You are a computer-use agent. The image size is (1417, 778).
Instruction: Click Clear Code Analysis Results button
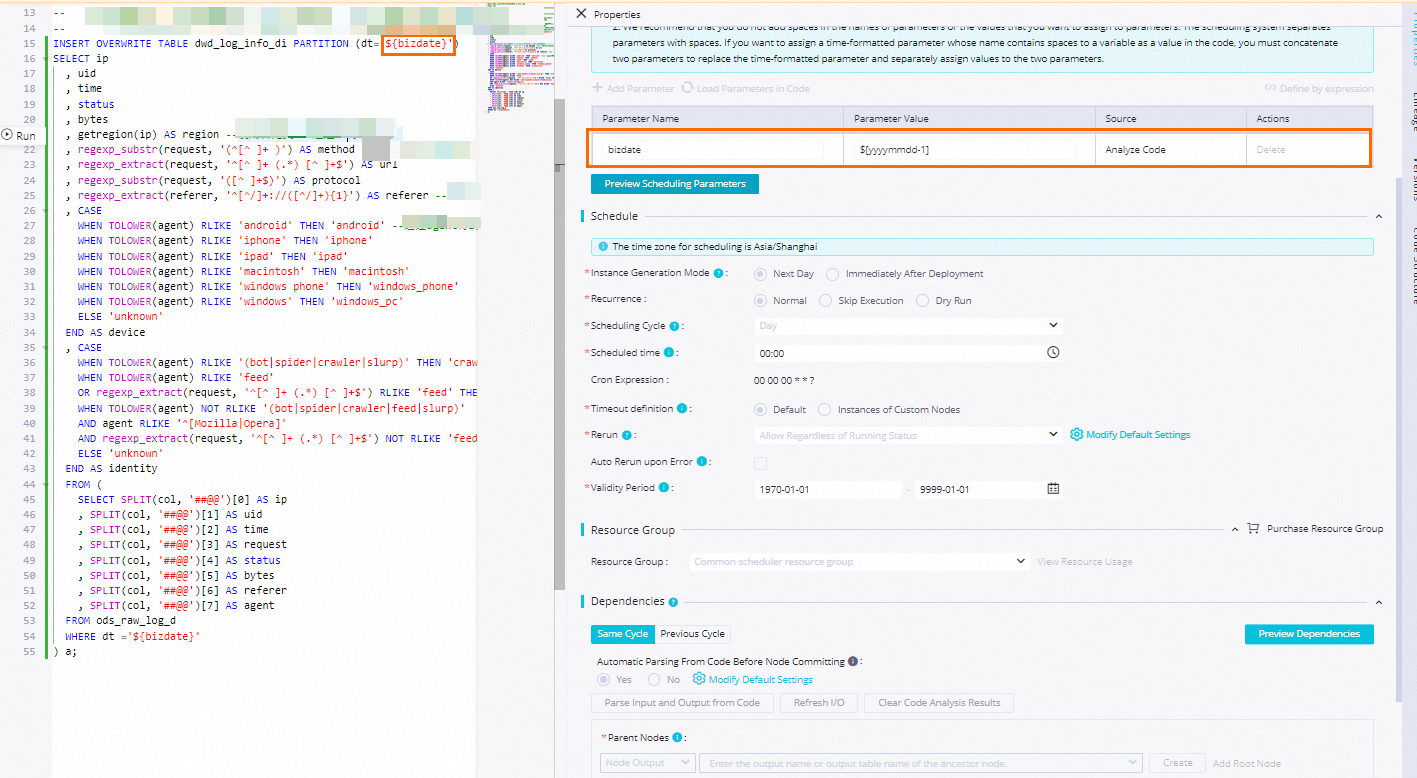click(939, 703)
